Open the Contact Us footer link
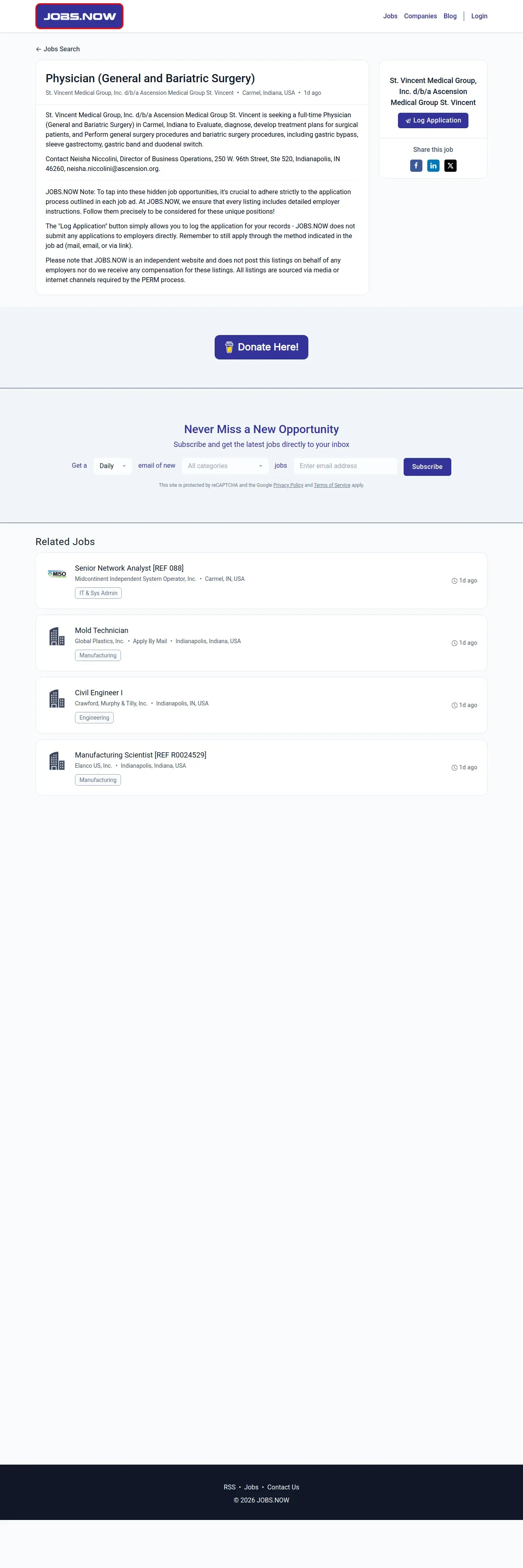Image resolution: width=523 pixels, height=1568 pixels. [x=283, y=1487]
